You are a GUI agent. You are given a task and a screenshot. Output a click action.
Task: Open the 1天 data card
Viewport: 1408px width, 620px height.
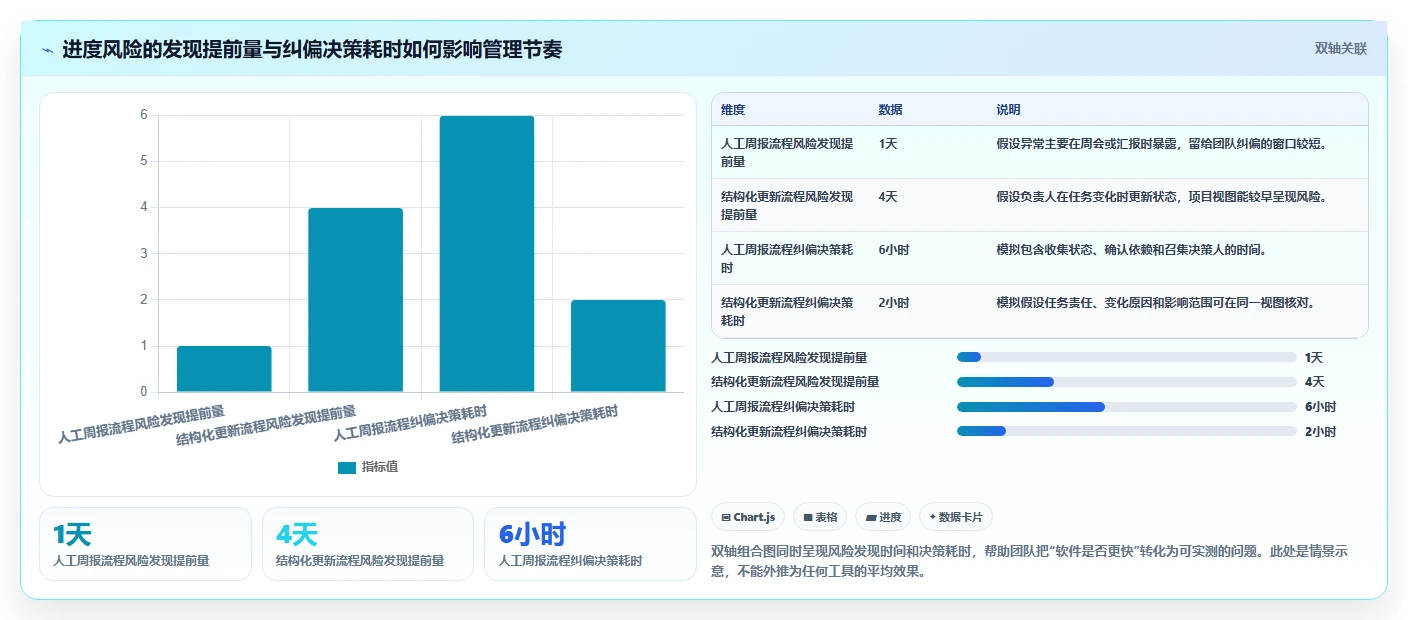[145, 544]
